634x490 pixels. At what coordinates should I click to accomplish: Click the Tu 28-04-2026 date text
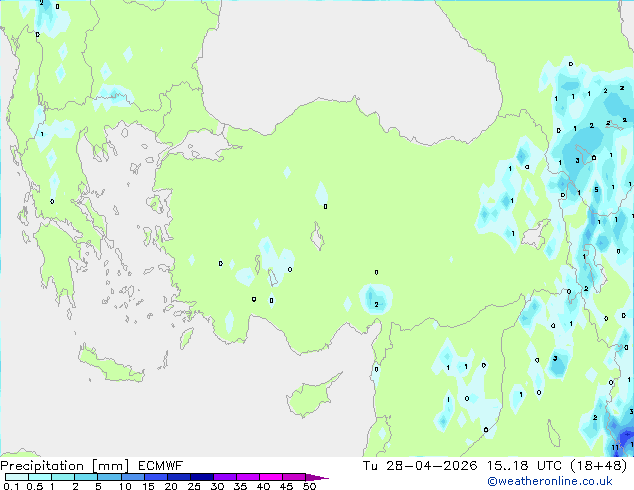(420, 466)
